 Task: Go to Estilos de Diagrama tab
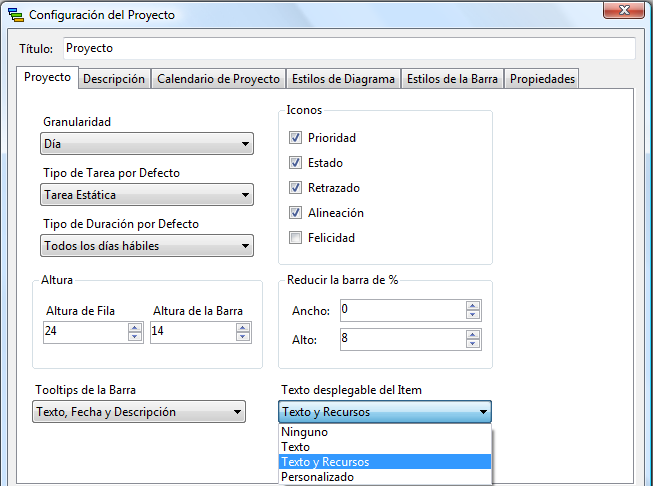coord(343,79)
